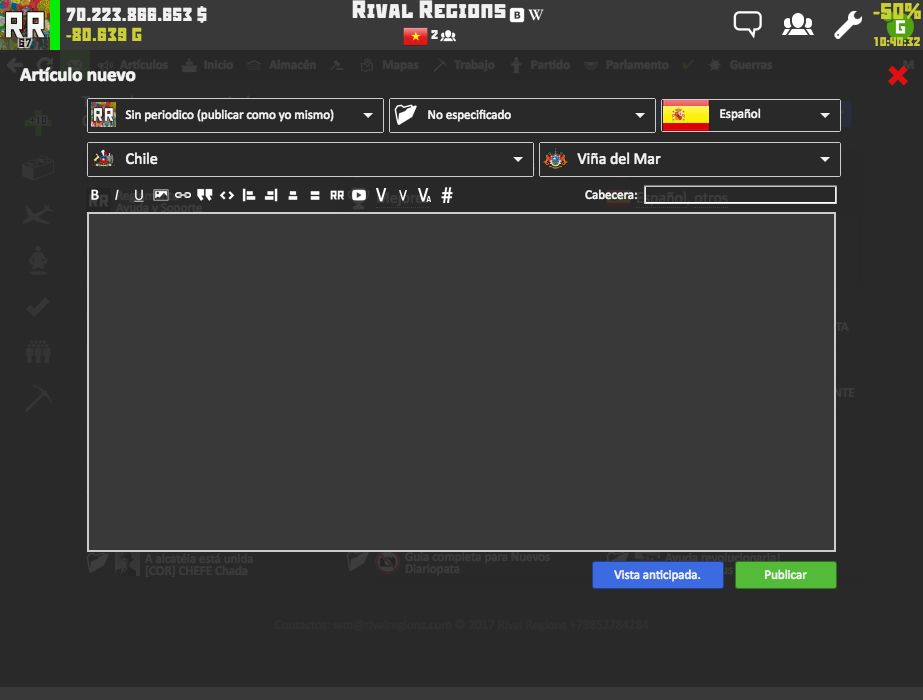The width and height of the screenshot is (923, 700).
Task: Open the chat speech bubble icon
Action: [747, 24]
